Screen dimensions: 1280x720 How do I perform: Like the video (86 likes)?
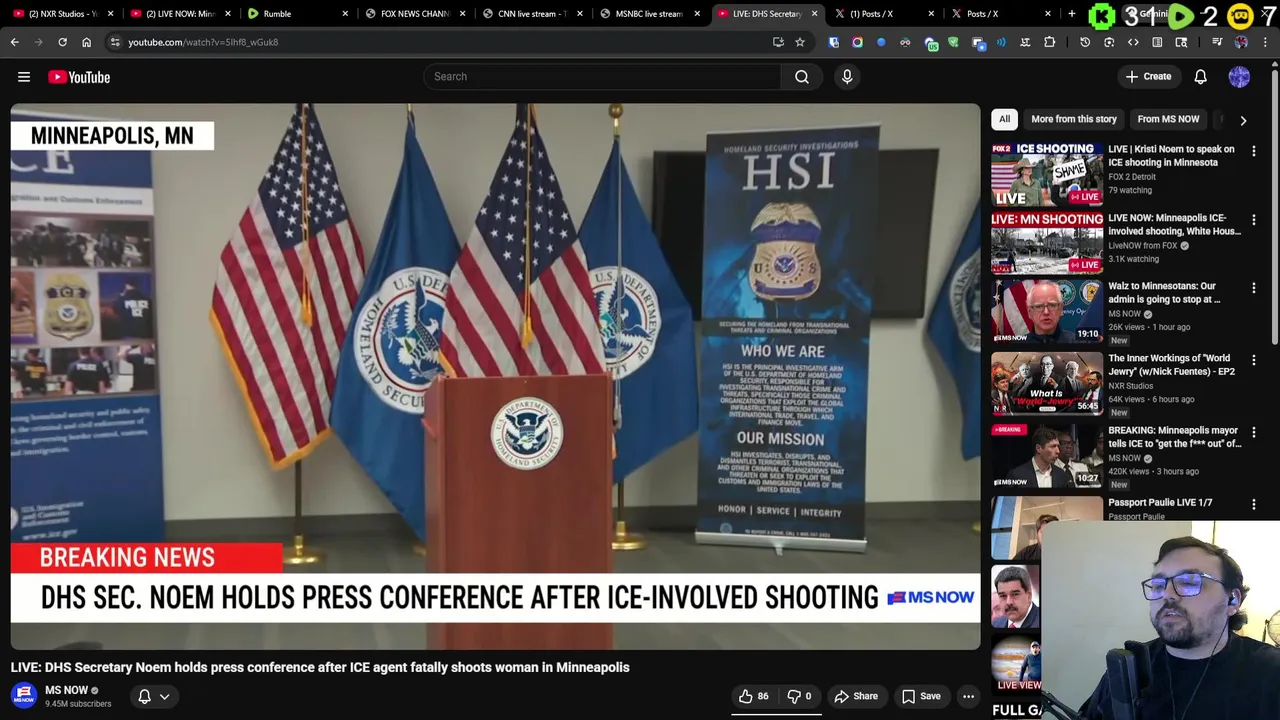pyautogui.click(x=753, y=696)
